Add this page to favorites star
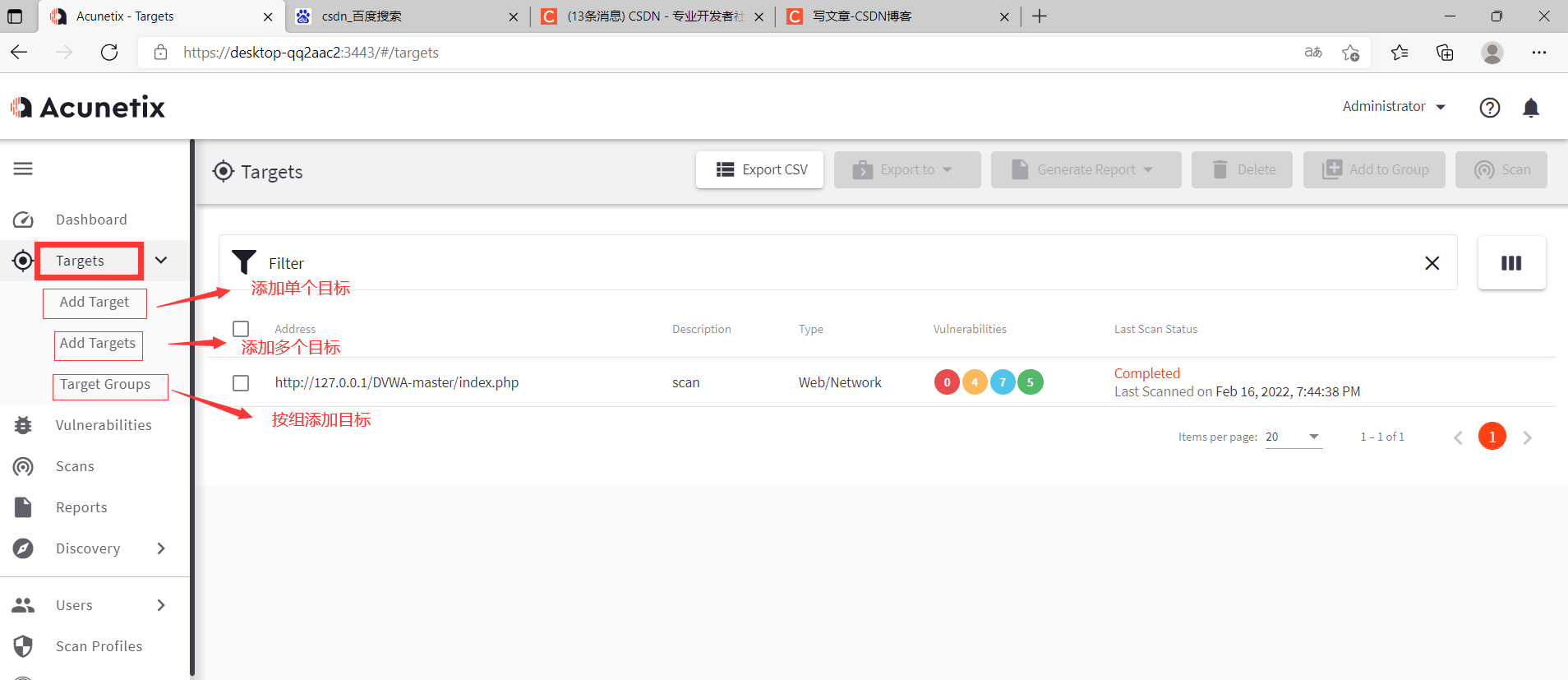The image size is (1568, 680). coord(1350,53)
